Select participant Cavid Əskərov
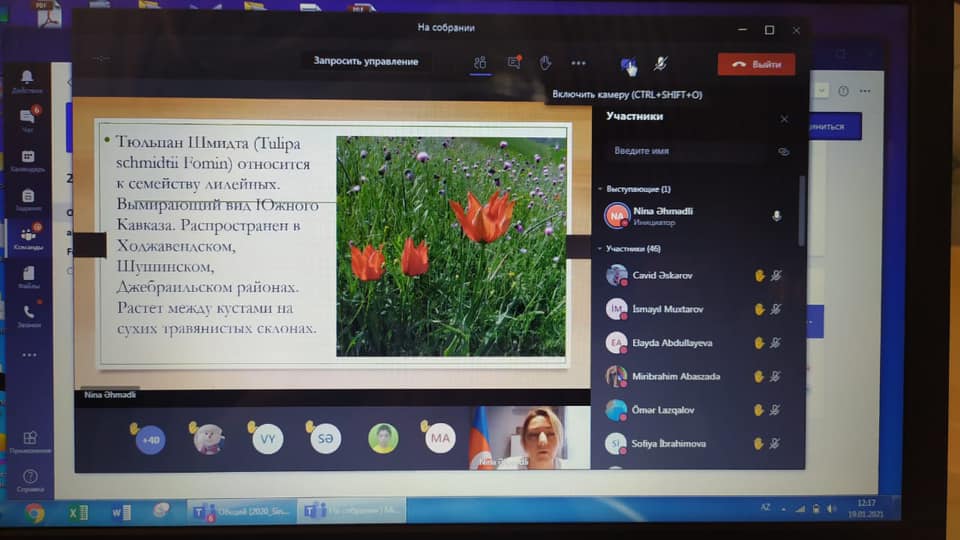This screenshot has width=960, height=540. [694, 276]
